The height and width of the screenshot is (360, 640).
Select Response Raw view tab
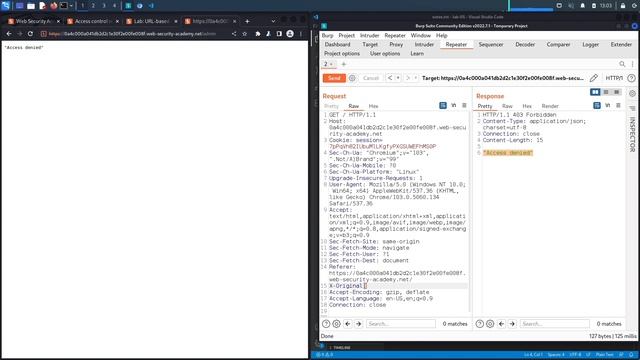click(507, 106)
